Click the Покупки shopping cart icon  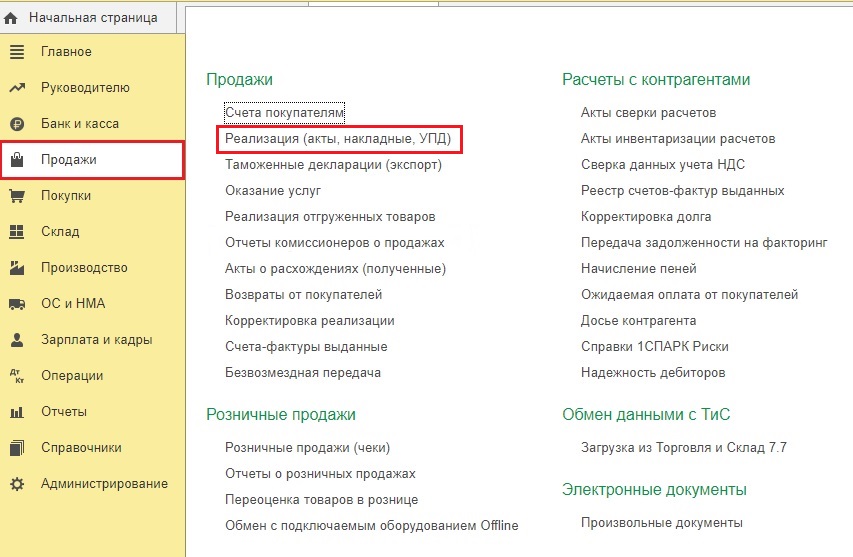point(17,196)
